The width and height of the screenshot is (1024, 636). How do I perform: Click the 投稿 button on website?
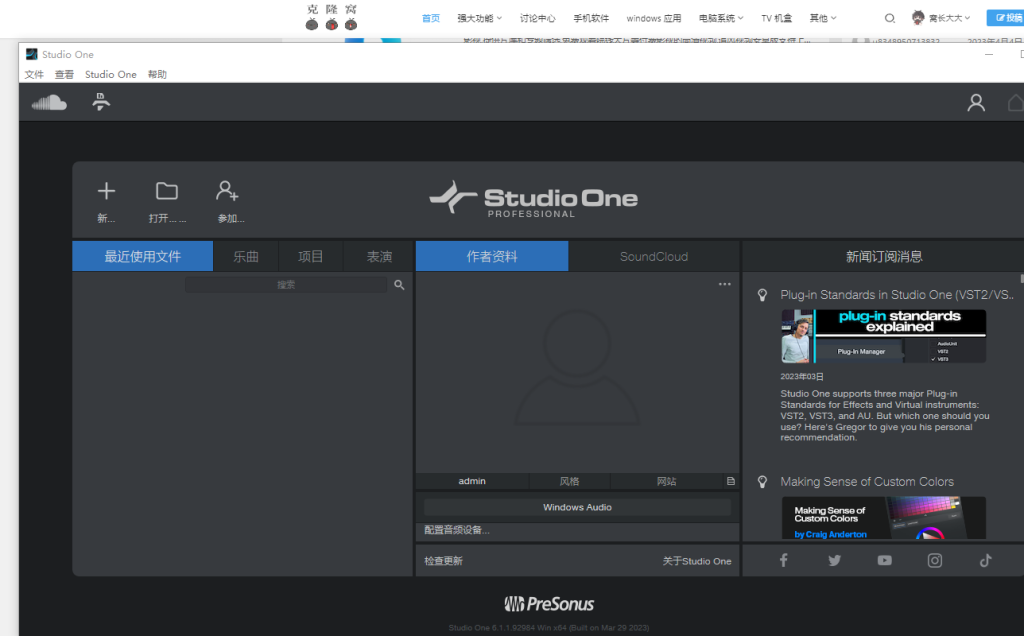(x=1006, y=18)
